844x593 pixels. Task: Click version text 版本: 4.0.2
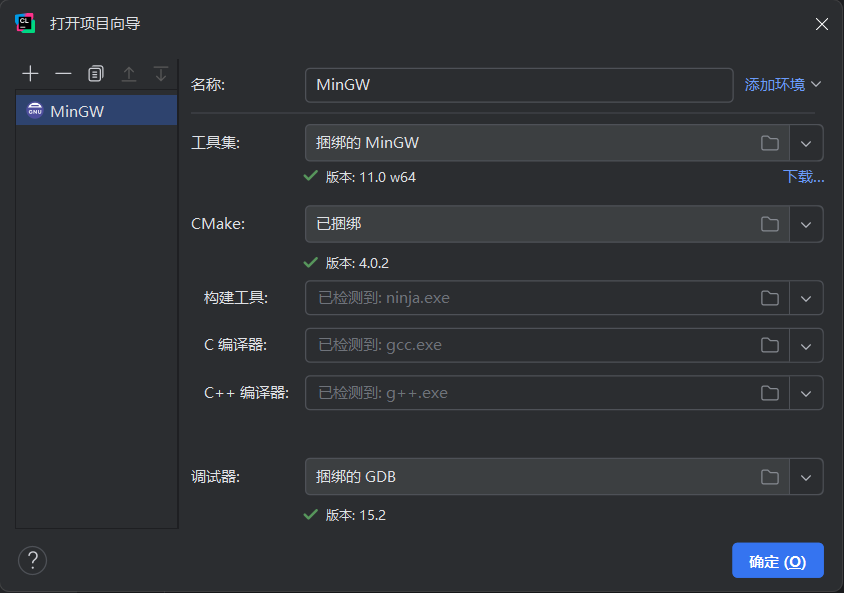click(x=357, y=263)
